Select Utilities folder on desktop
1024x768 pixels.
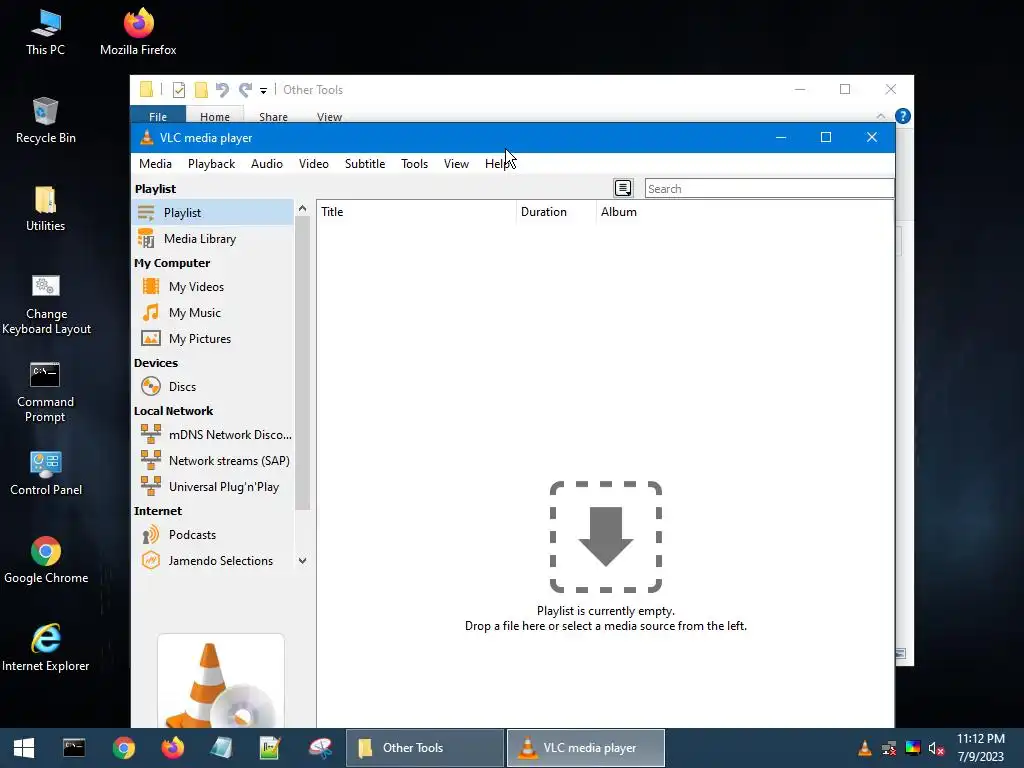tap(46, 209)
